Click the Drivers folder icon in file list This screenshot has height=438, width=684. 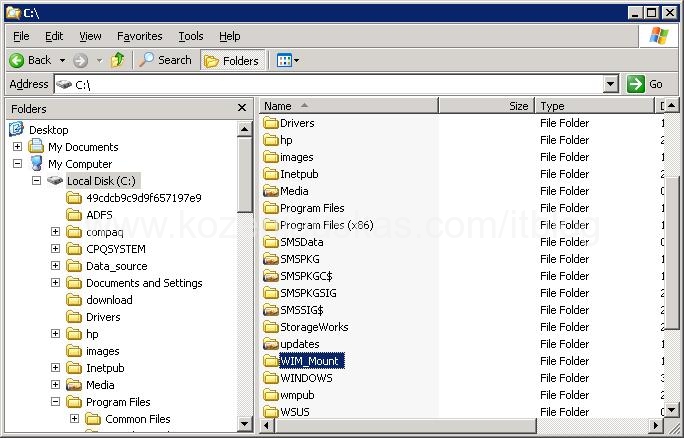271,123
